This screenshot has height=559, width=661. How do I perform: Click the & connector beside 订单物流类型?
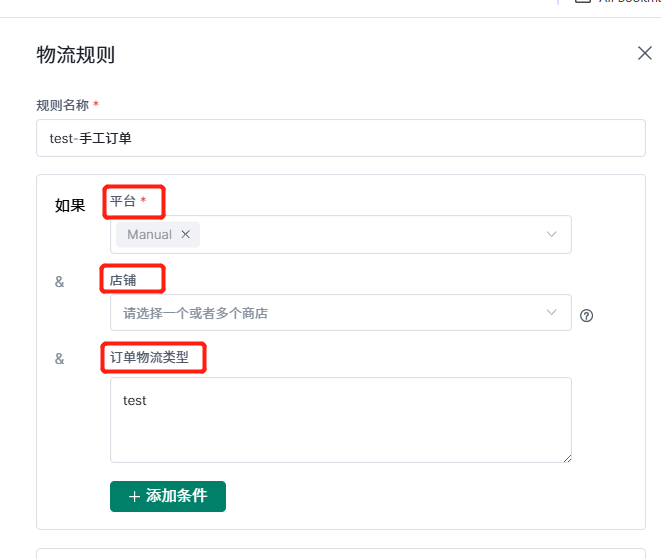coord(59,359)
